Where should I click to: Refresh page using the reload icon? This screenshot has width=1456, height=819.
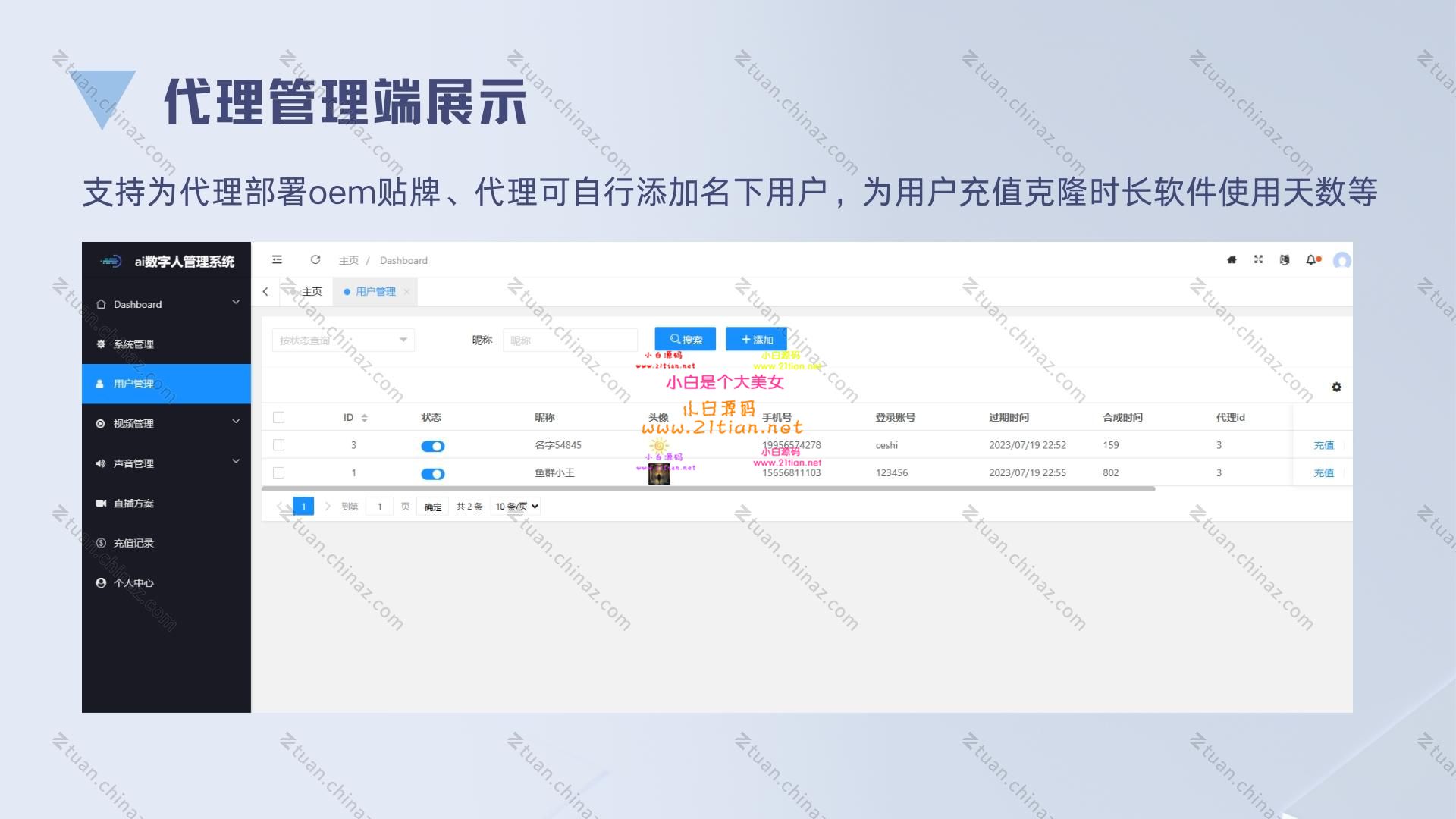point(315,260)
